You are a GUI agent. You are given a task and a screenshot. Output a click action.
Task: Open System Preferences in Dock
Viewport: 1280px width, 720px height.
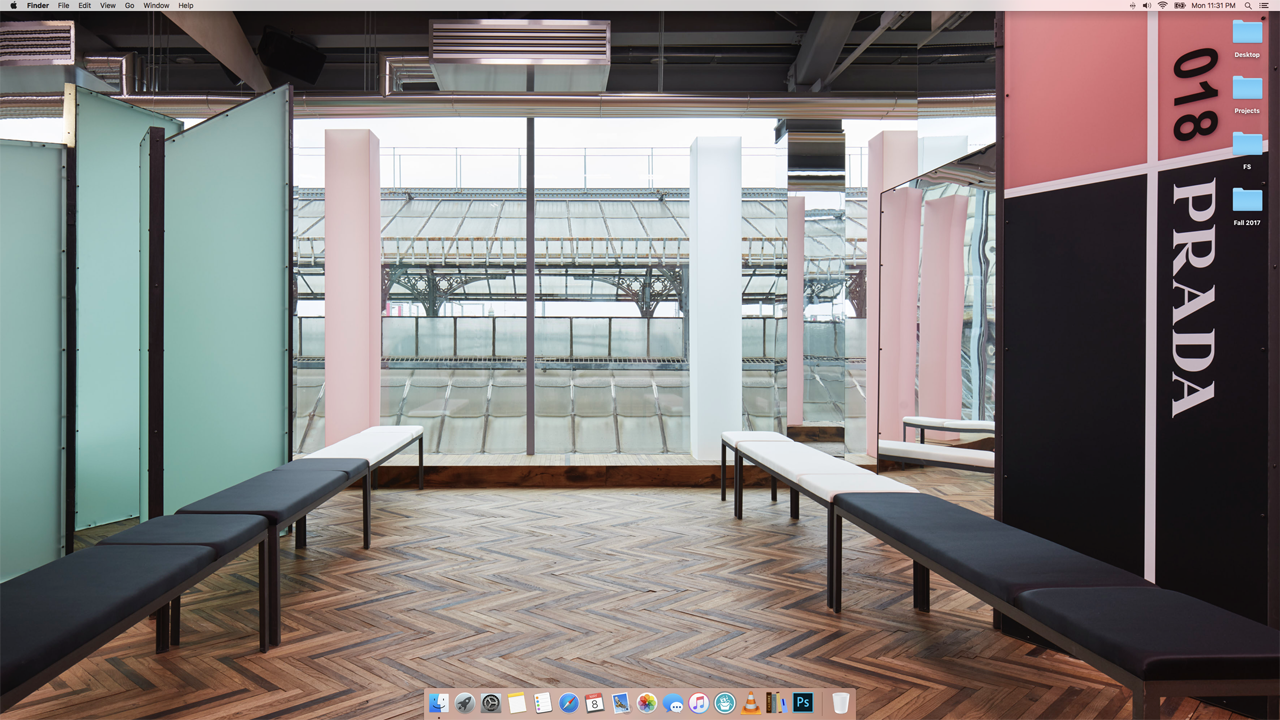coord(490,703)
